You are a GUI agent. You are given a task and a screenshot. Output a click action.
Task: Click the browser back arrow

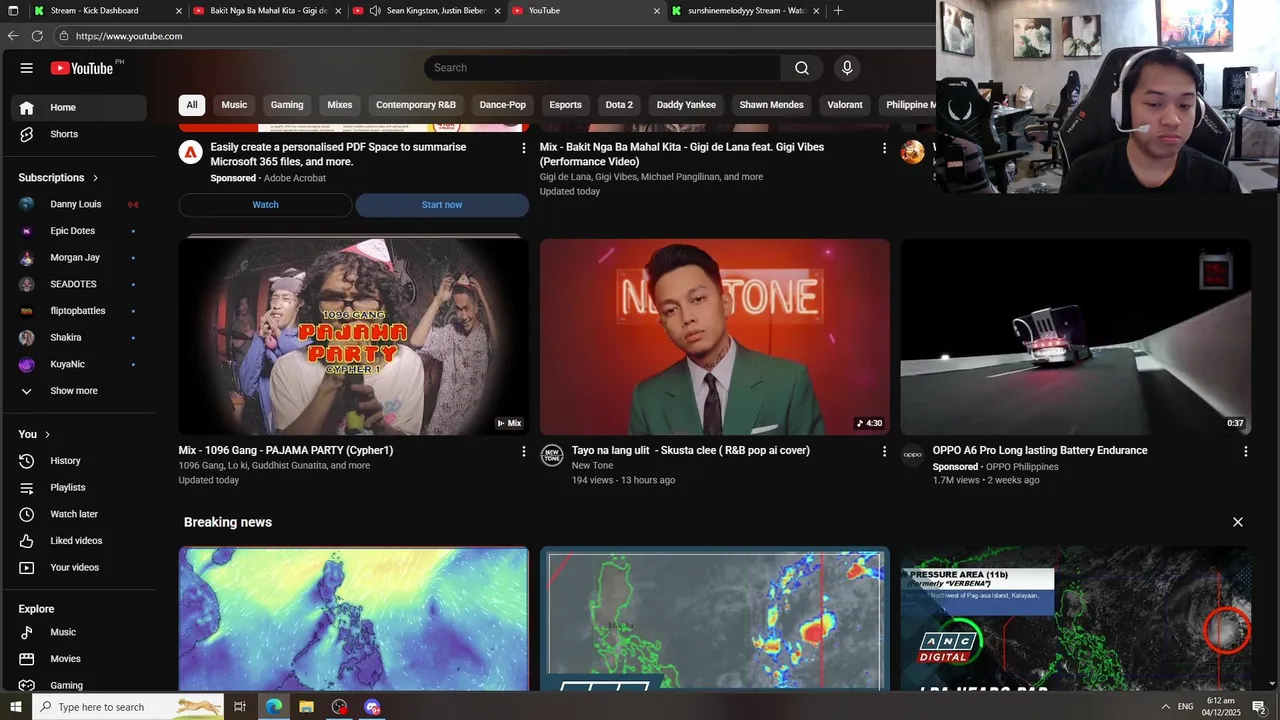coord(13,36)
